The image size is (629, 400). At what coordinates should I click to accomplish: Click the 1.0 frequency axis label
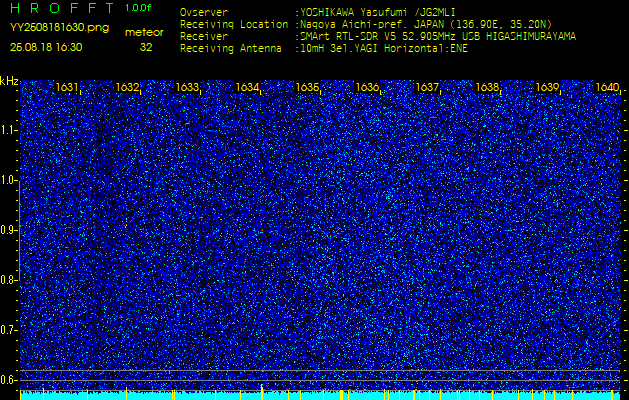click(9, 181)
